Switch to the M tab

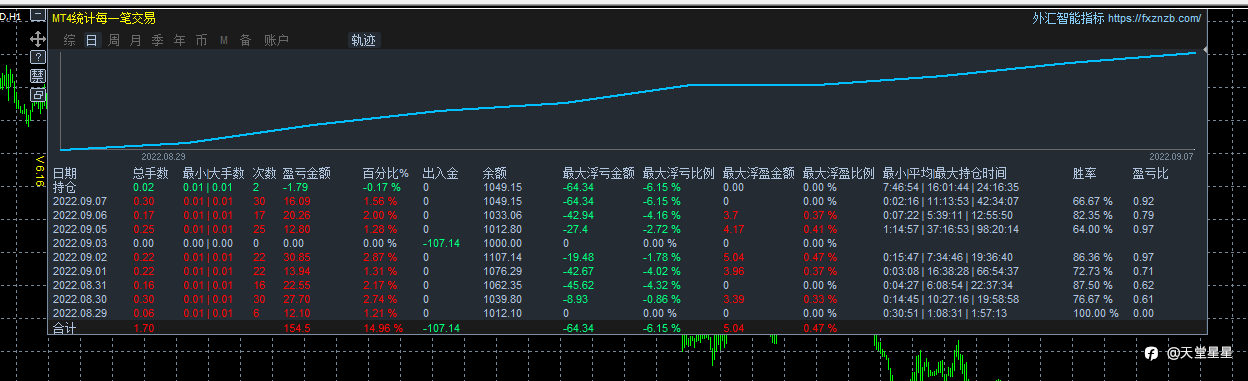pos(224,40)
